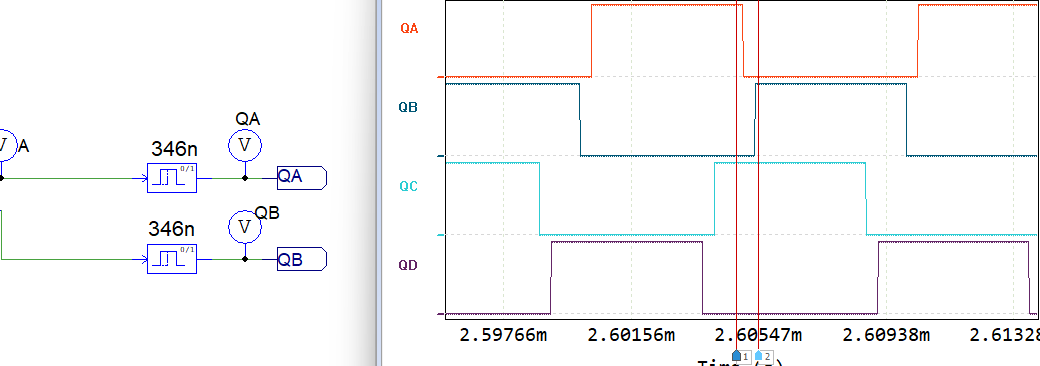Select cursor marker 1 at graph bottom
1040x366 pixels.
point(741,357)
